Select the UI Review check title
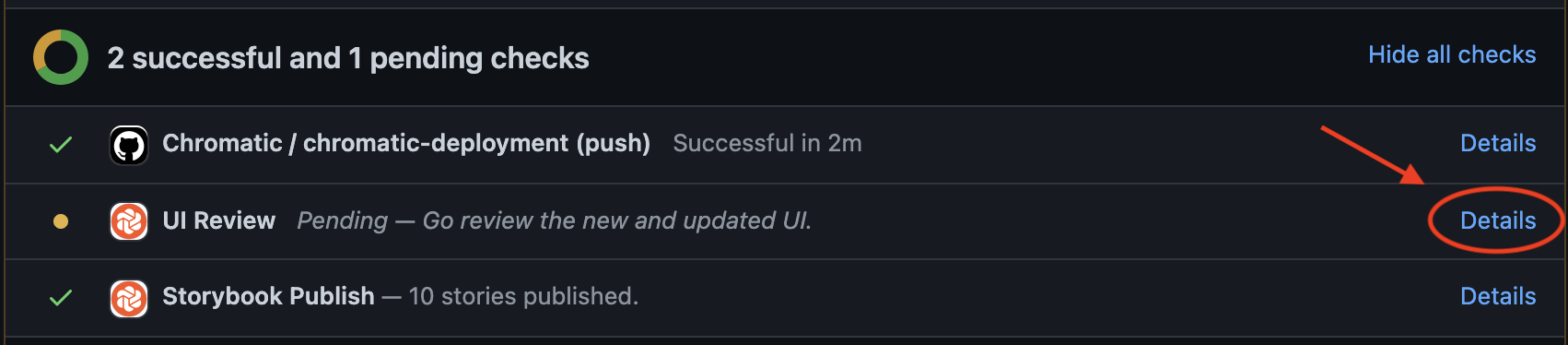 218,220
